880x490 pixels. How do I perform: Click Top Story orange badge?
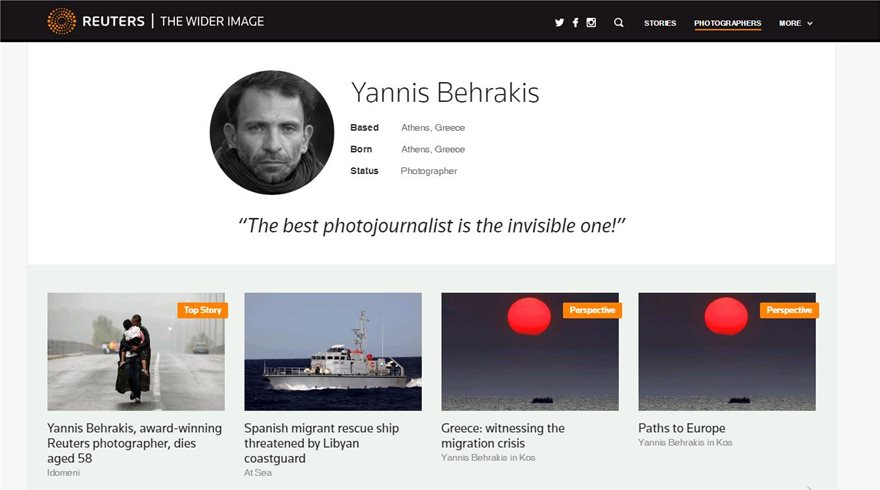(202, 310)
